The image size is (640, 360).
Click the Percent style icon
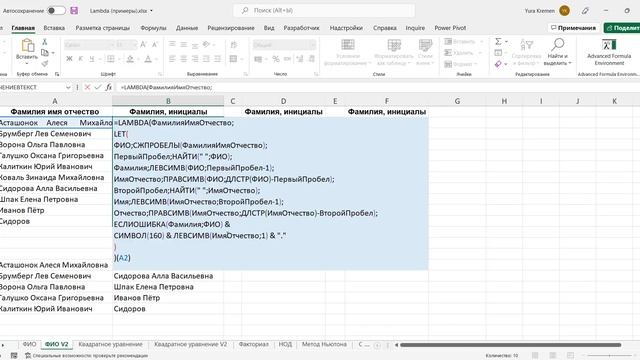276,59
